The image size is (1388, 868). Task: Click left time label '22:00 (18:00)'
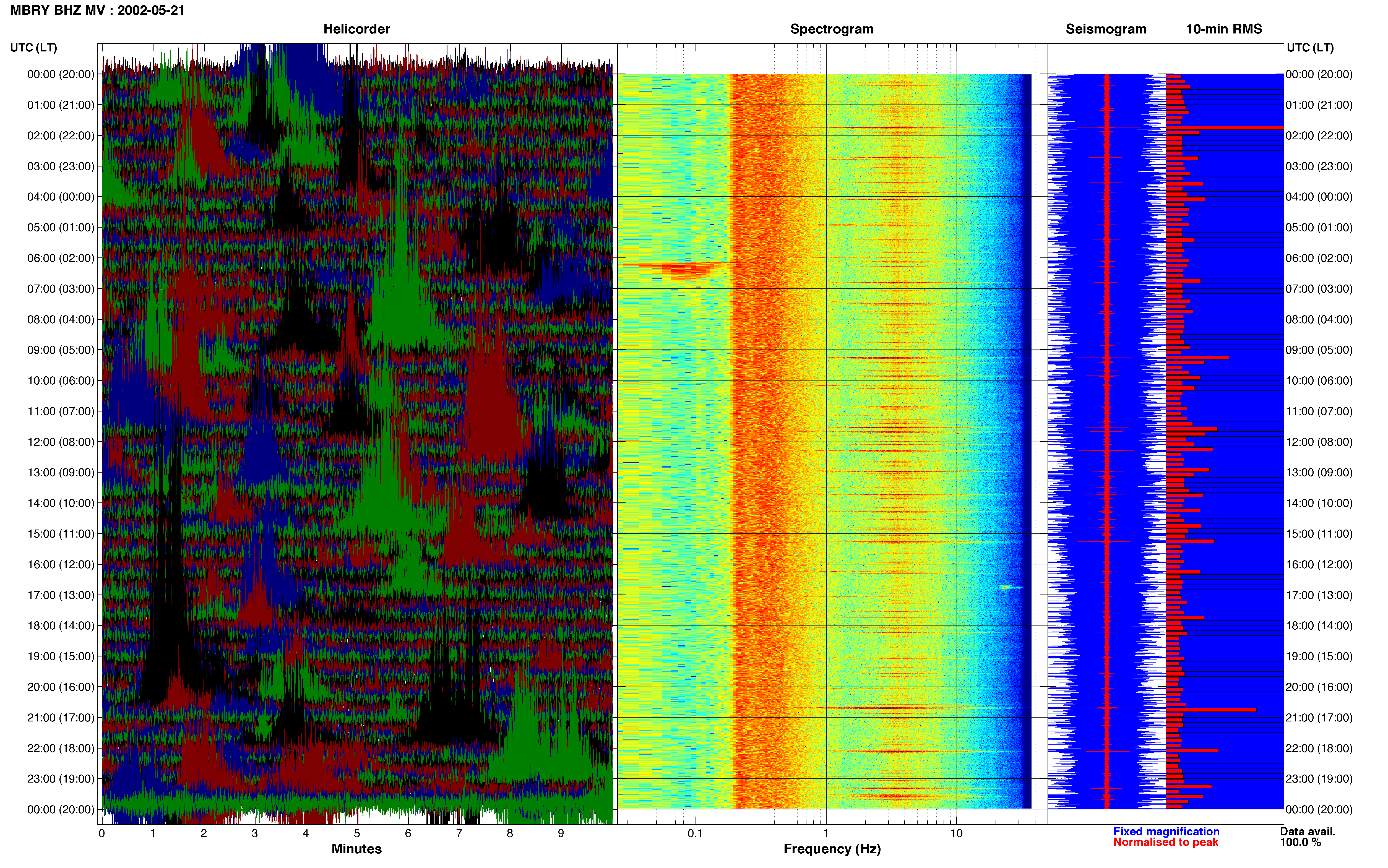[61, 749]
